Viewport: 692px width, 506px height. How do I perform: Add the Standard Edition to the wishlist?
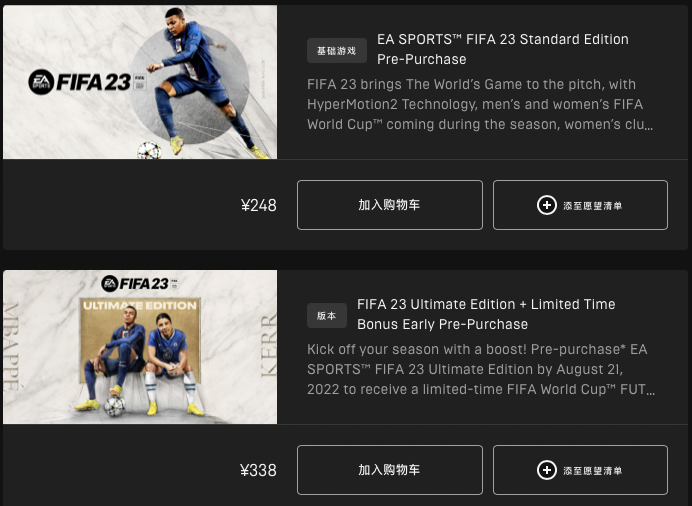point(580,205)
